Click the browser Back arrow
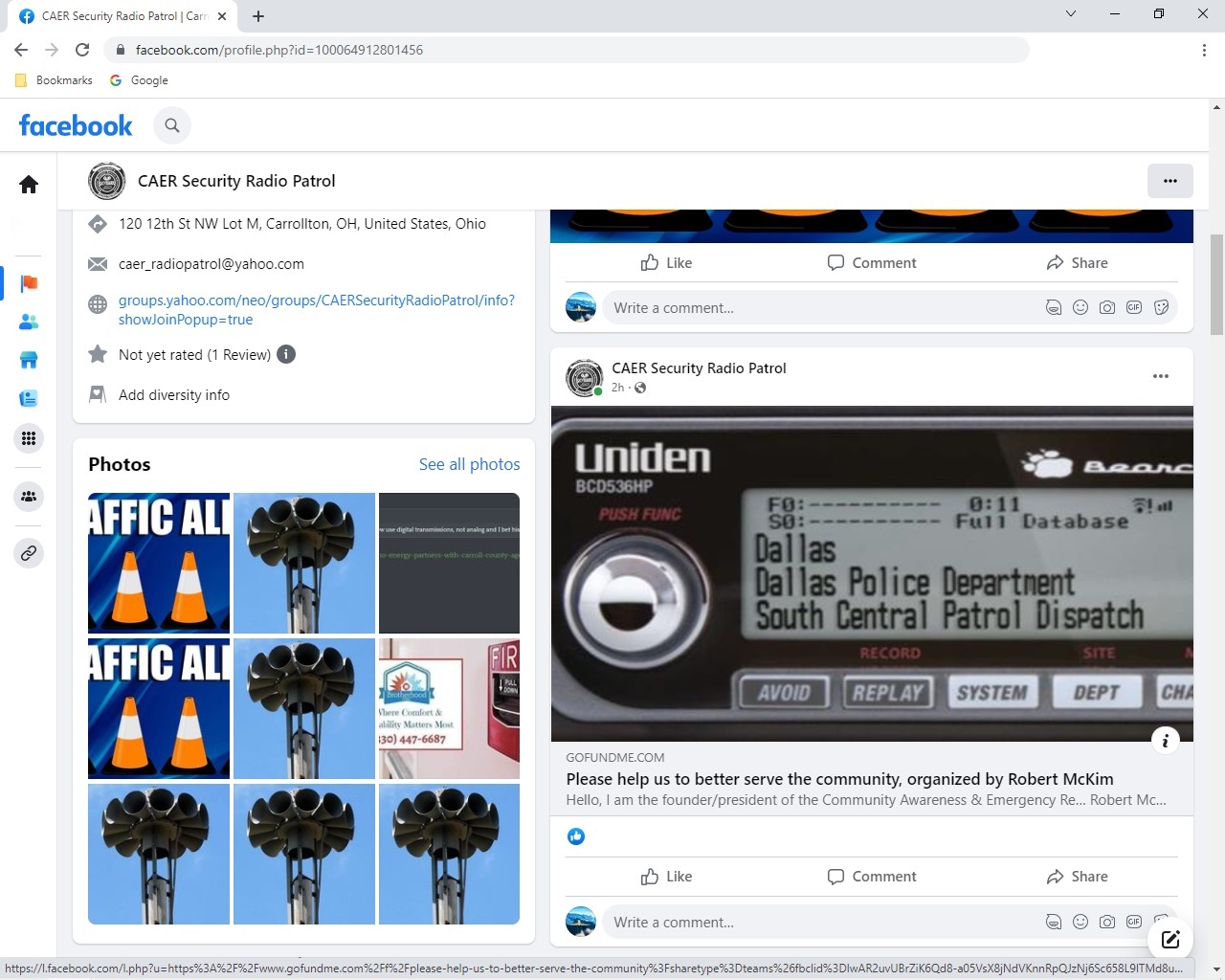This screenshot has height=980, width=1225. pyautogui.click(x=21, y=50)
